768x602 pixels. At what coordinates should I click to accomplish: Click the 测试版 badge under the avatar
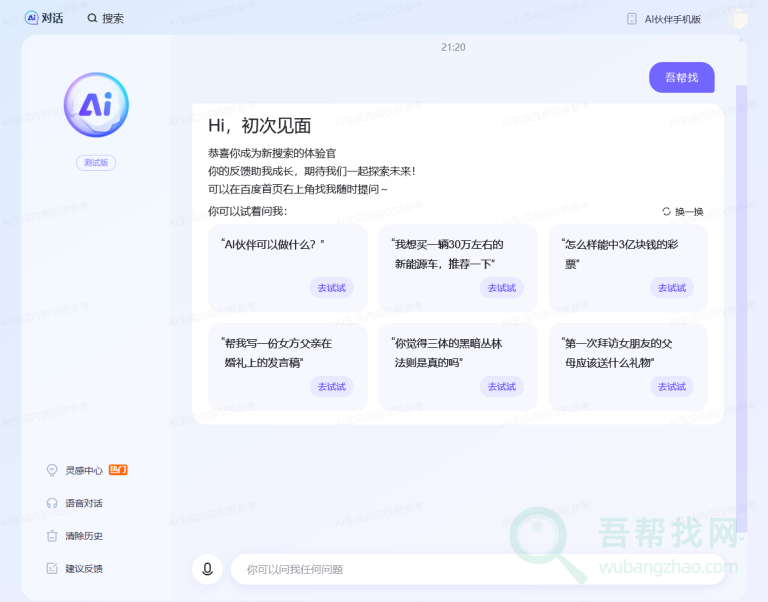coord(96,163)
